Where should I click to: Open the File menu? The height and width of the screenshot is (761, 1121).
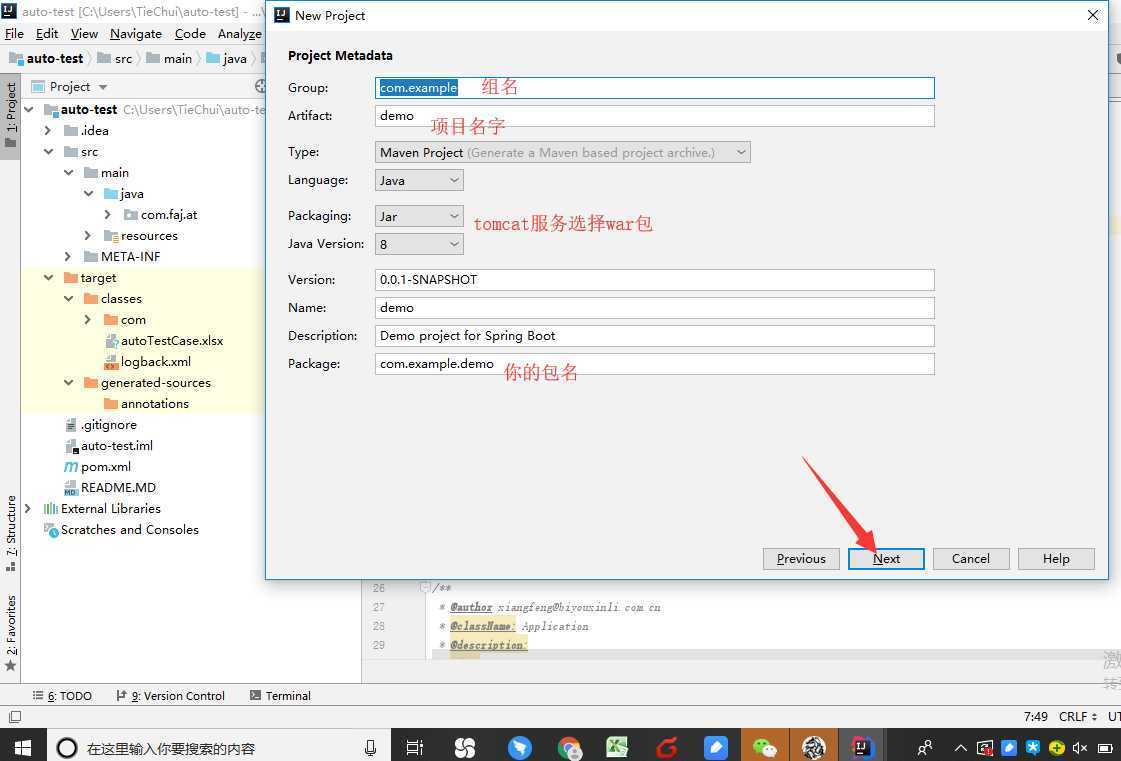(14, 34)
